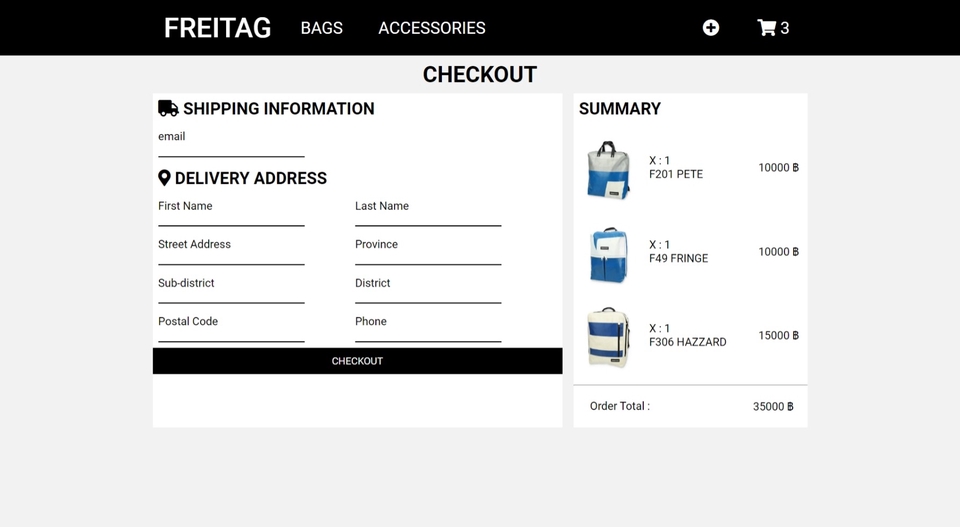Click the F201 PETE bag thumbnail
The height and width of the screenshot is (527, 960).
click(x=609, y=170)
